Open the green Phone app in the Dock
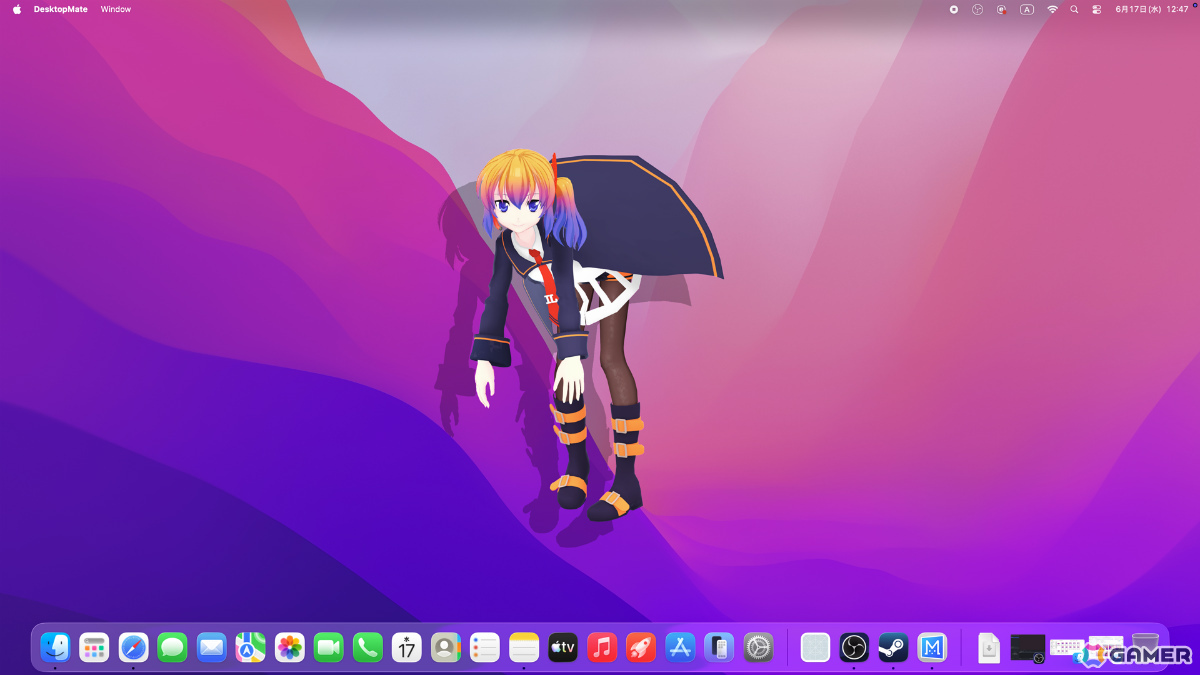 coord(367,648)
